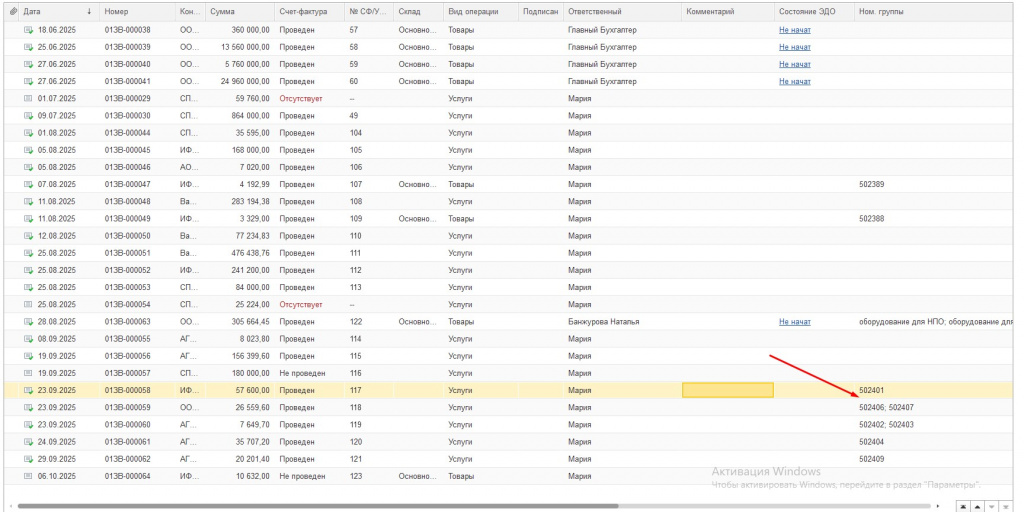Screen dimensions: 1024x512
Task: Open the Не начат link for 013В-000063
Action: (x=795, y=322)
